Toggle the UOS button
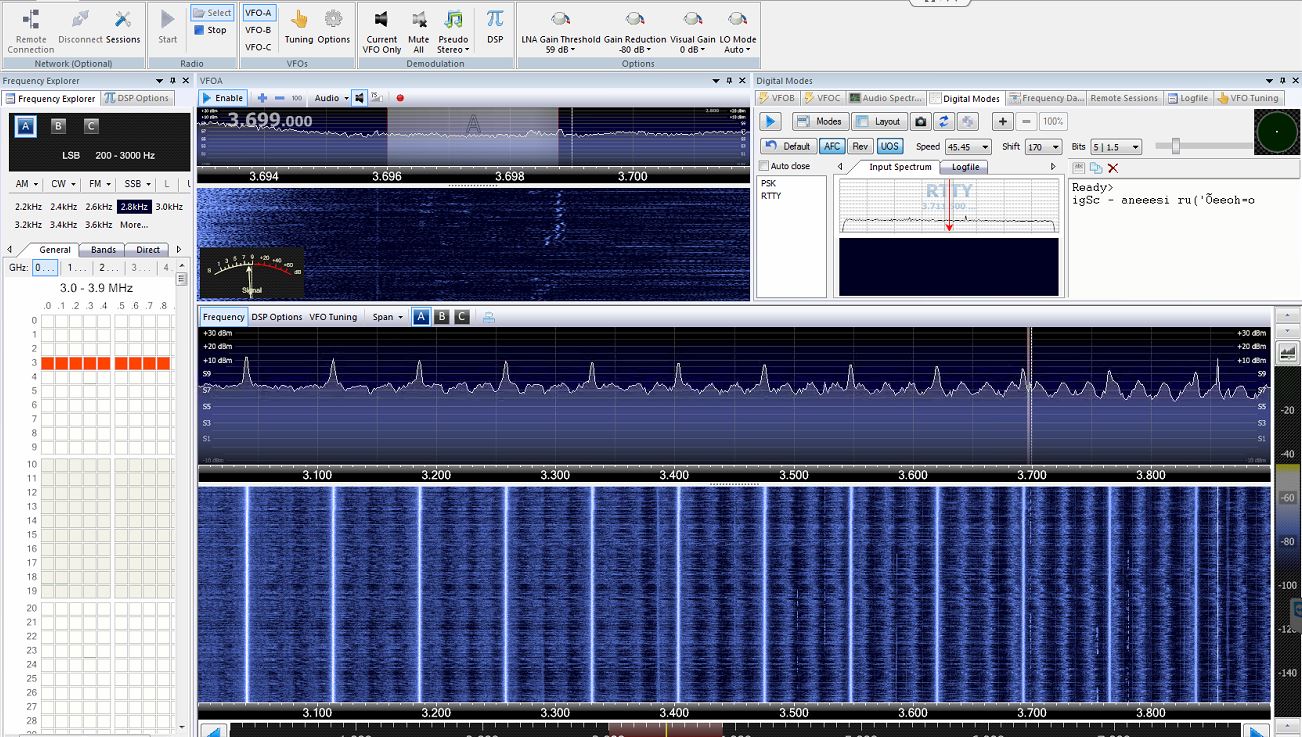1302x737 pixels. (x=889, y=146)
